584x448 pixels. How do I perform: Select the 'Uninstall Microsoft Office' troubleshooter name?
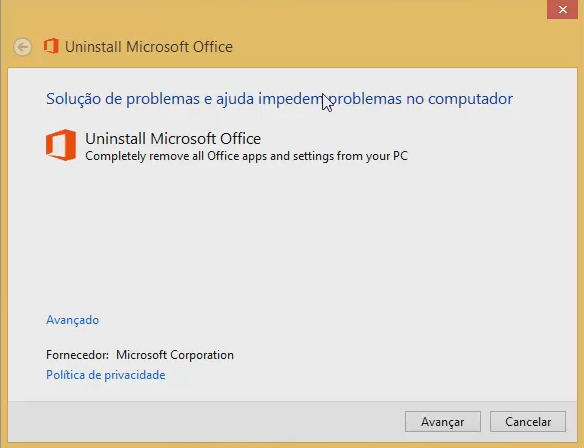click(x=173, y=139)
